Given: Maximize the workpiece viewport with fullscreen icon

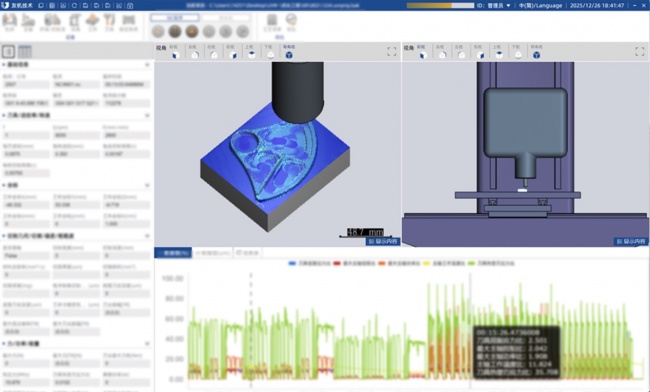Looking at the screenshot, I should [392, 51].
